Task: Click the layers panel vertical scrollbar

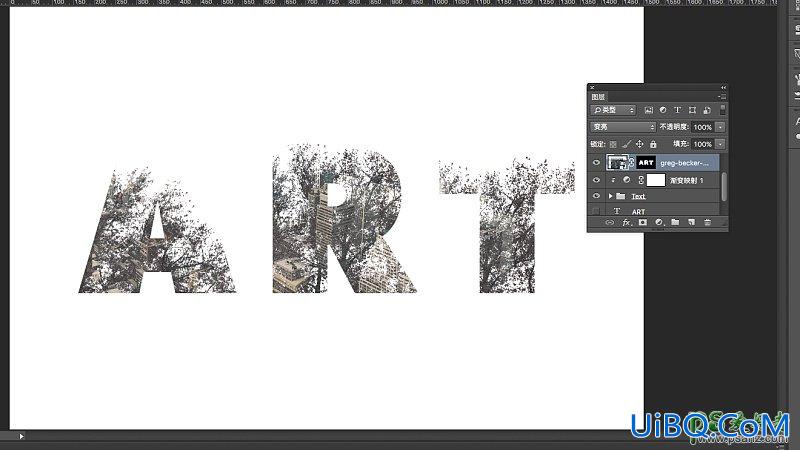Action: [723, 187]
